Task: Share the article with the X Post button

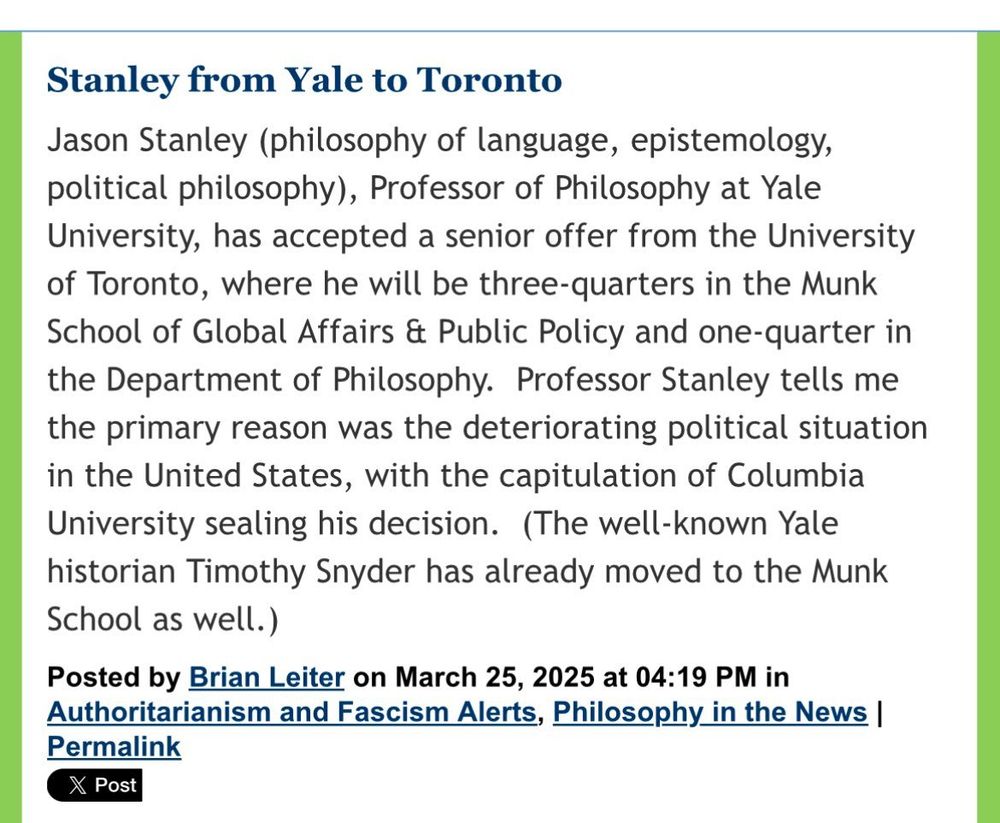Action: point(94,785)
